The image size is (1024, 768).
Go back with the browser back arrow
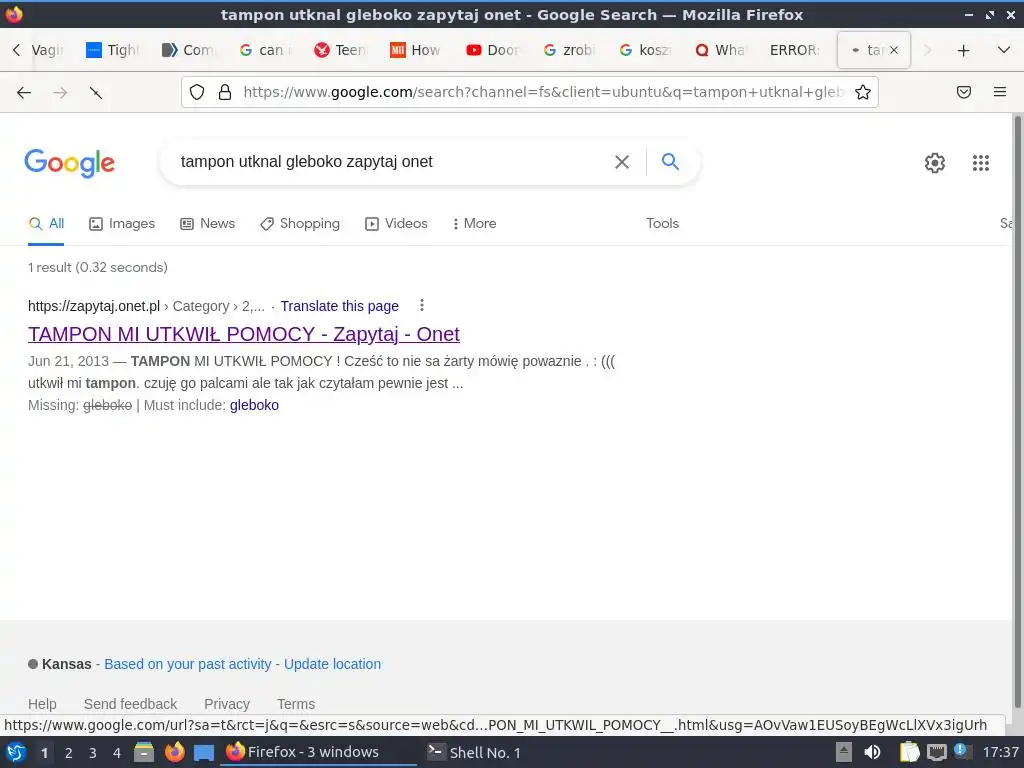click(x=24, y=93)
